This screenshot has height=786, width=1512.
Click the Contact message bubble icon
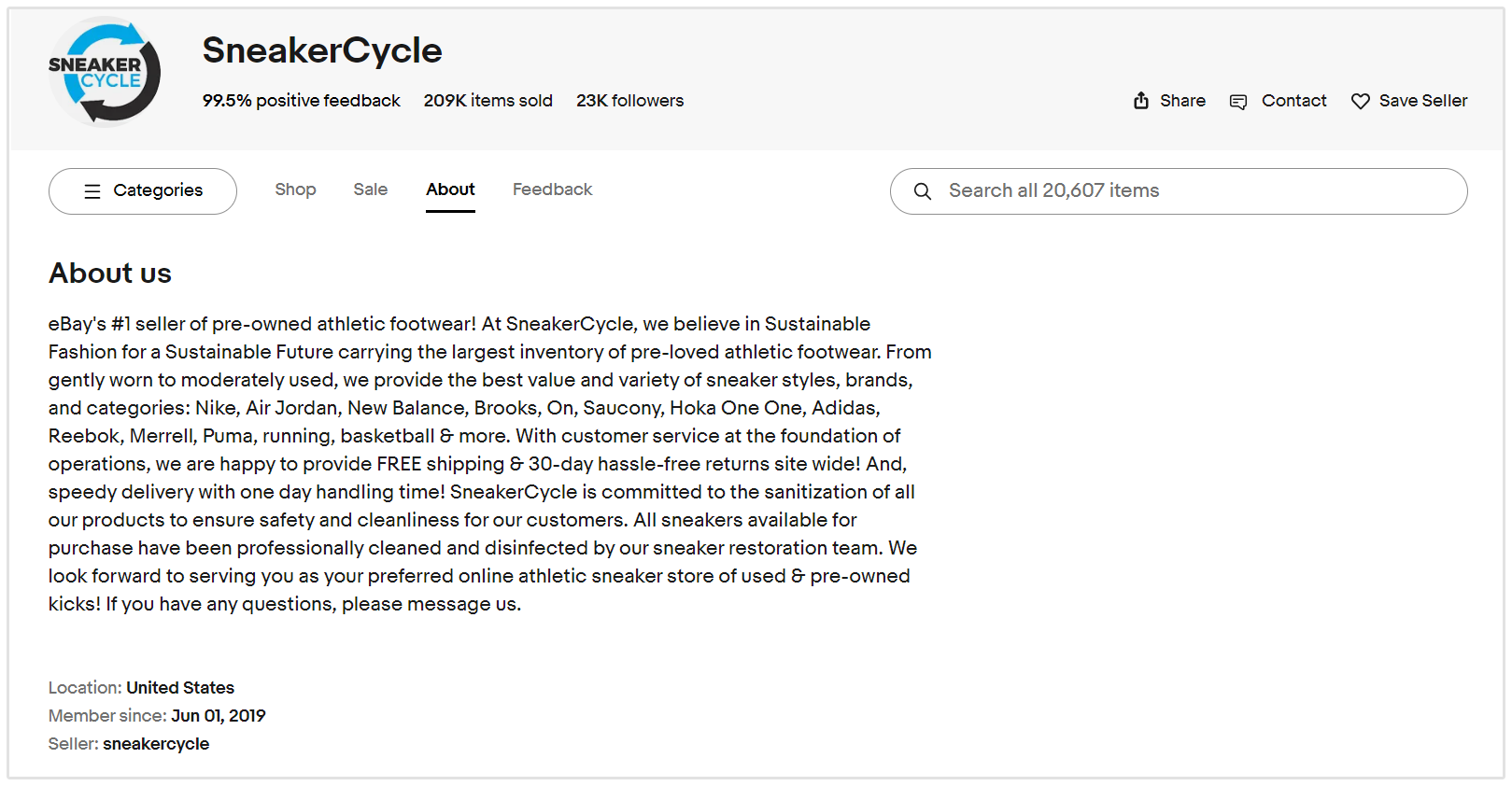click(1238, 102)
